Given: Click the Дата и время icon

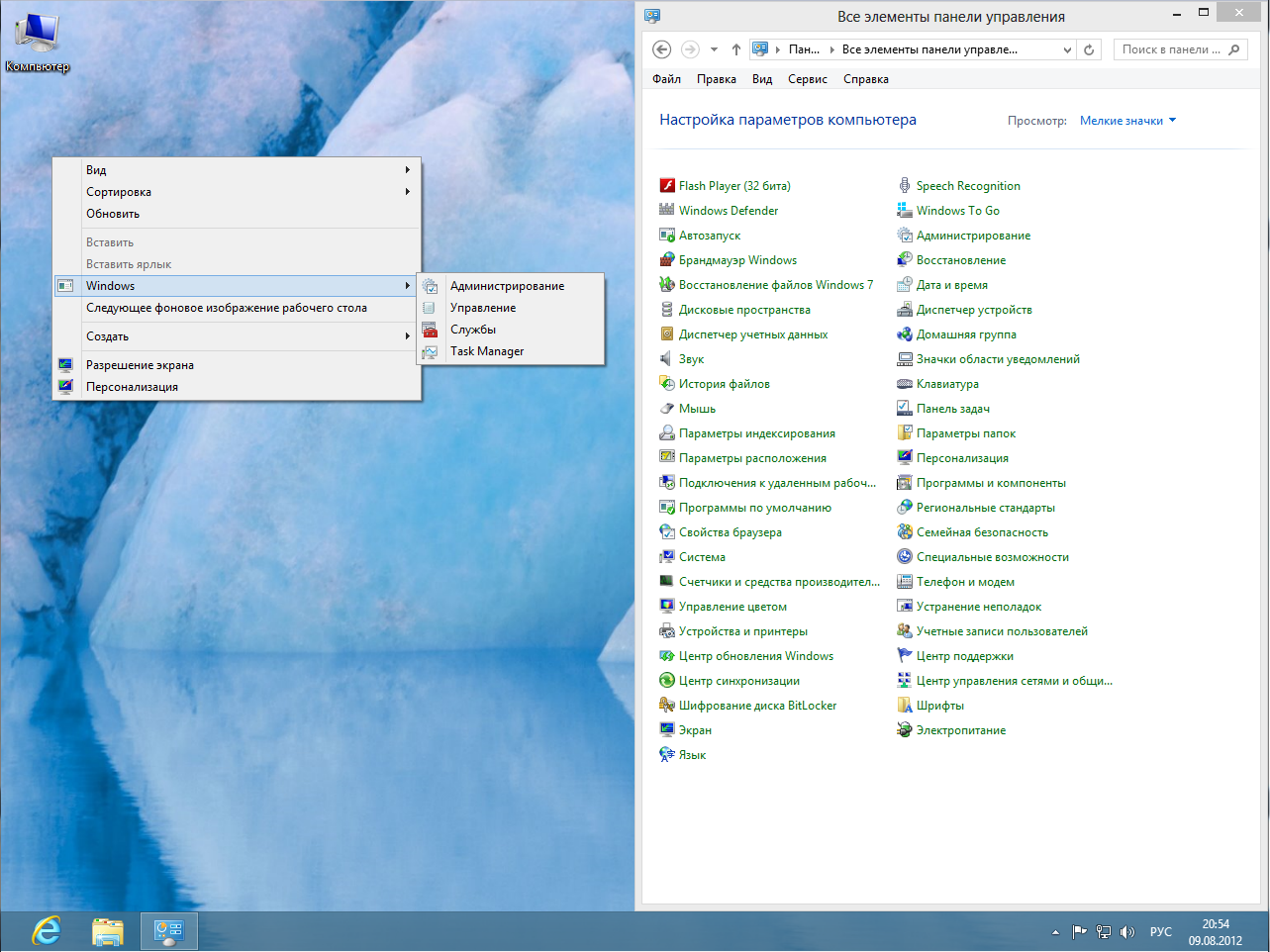Looking at the screenshot, I should tap(905, 285).
